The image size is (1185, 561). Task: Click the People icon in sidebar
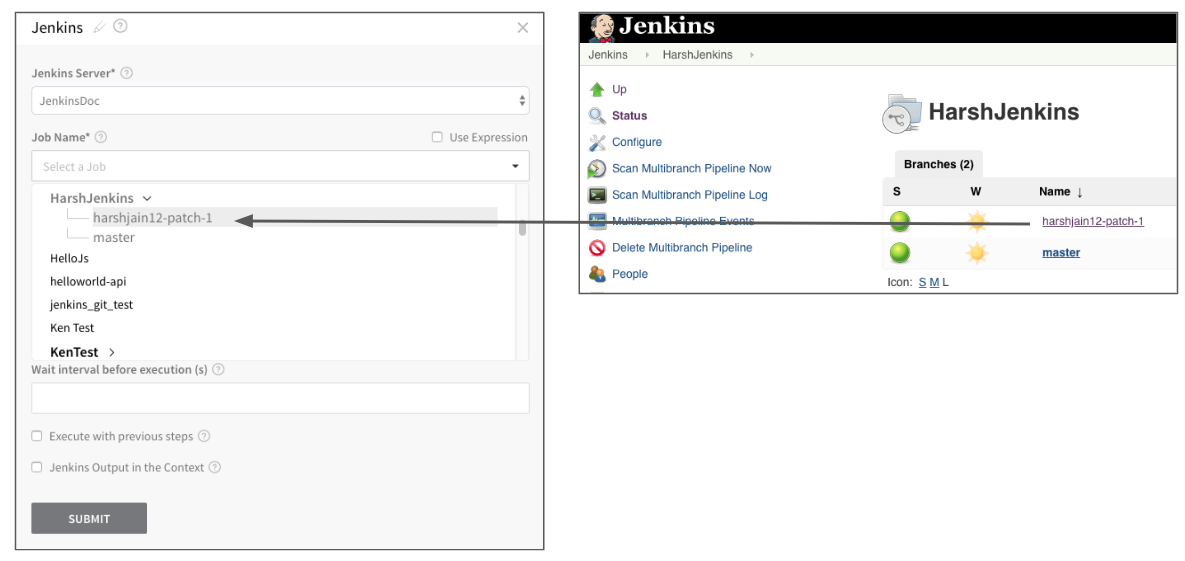click(597, 274)
